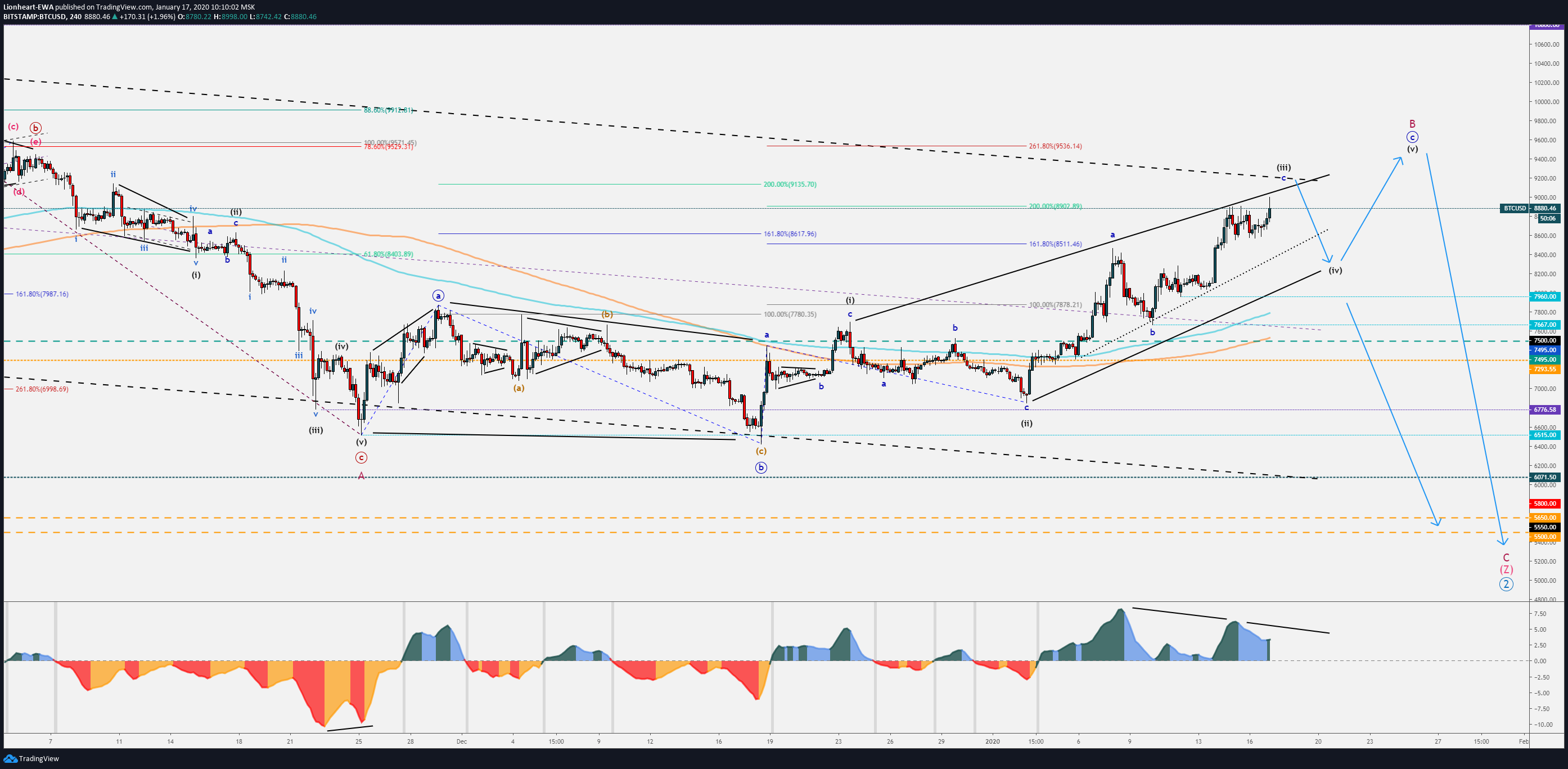This screenshot has height=769, width=1568.
Task: Click the 61.80%(8403.89) Fibonacci label
Action: (x=389, y=254)
